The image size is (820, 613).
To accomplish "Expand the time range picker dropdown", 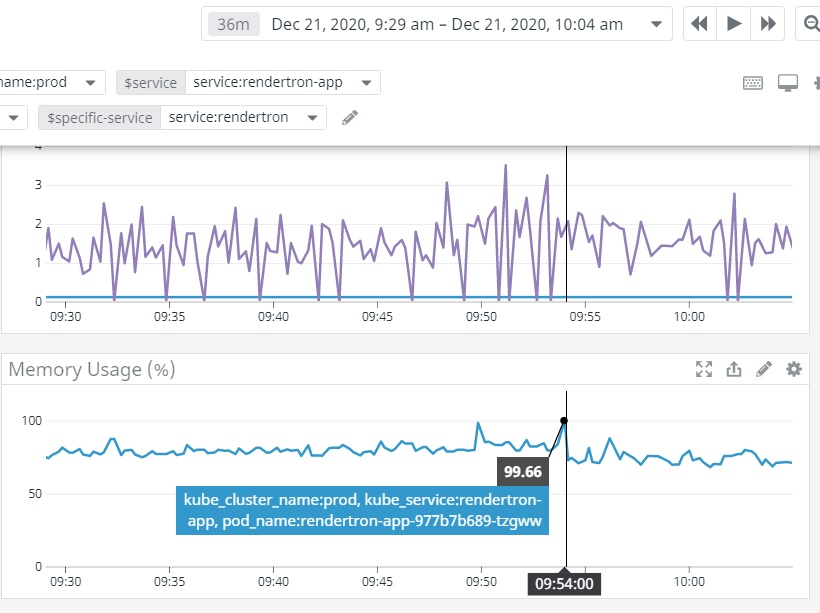I will pyautogui.click(x=655, y=24).
